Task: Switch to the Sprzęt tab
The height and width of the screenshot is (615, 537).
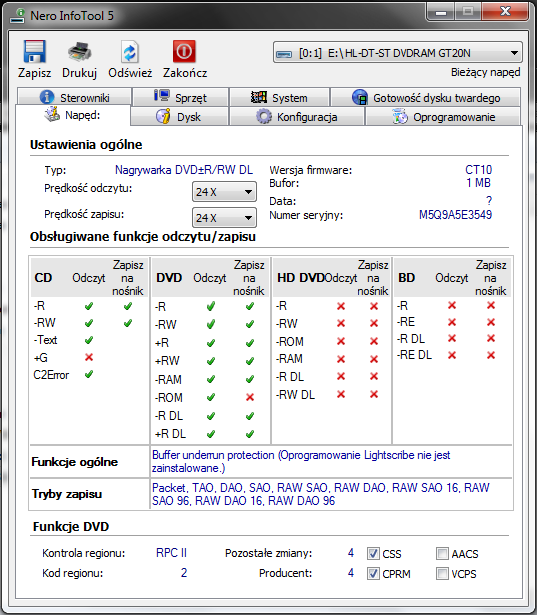Action: click(x=180, y=97)
